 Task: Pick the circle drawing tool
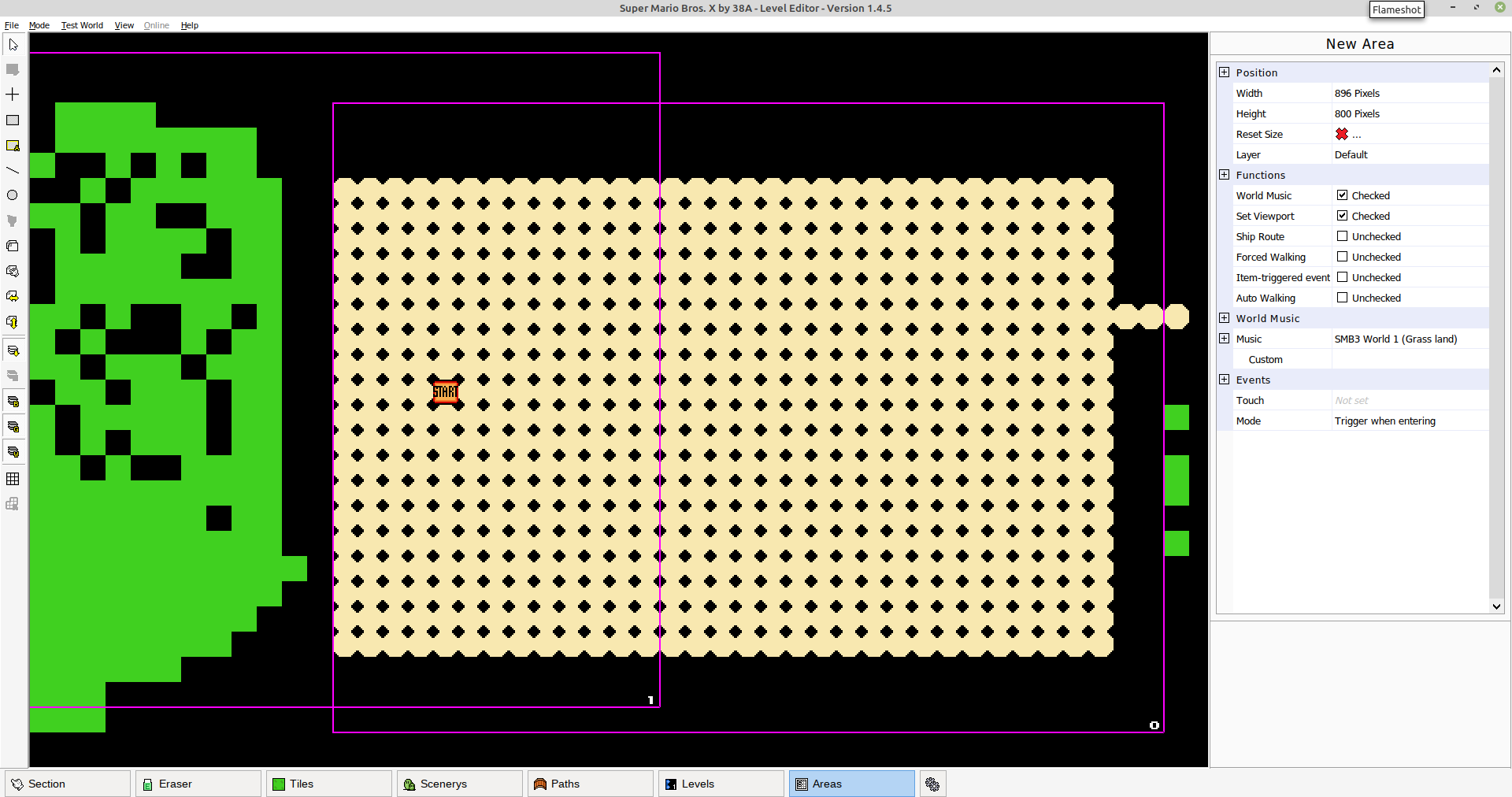point(13,195)
